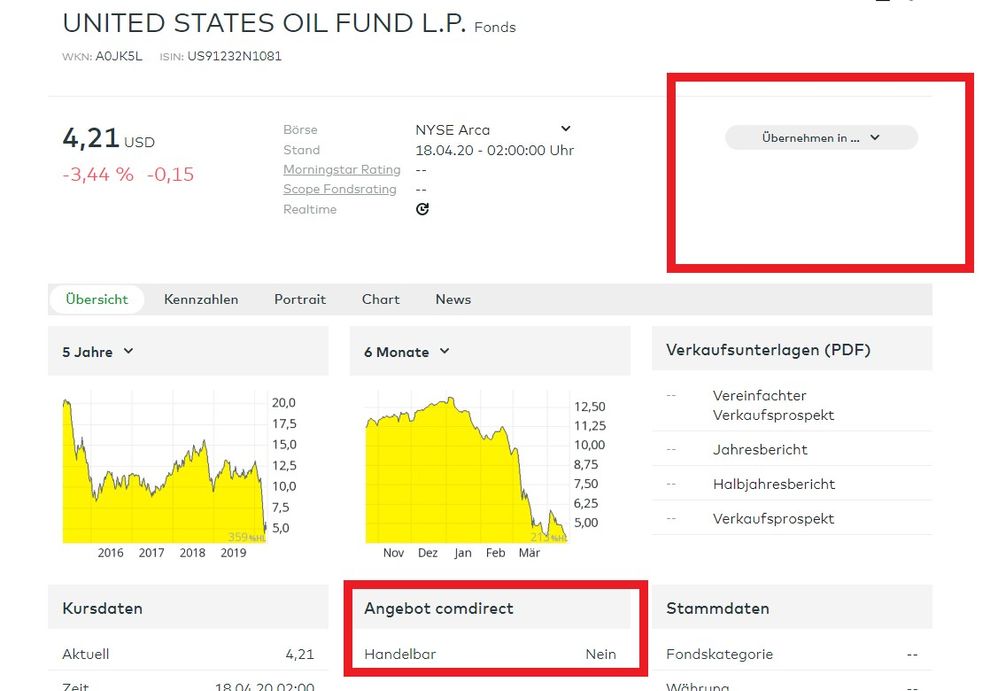
Task: Open the Halbjahresbericht document
Action: tap(773, 484)
